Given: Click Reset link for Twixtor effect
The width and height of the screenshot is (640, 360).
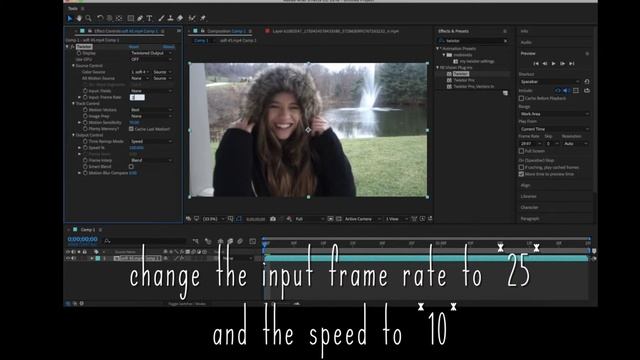Looking at the screenshot, I should [x=134, y=47].
